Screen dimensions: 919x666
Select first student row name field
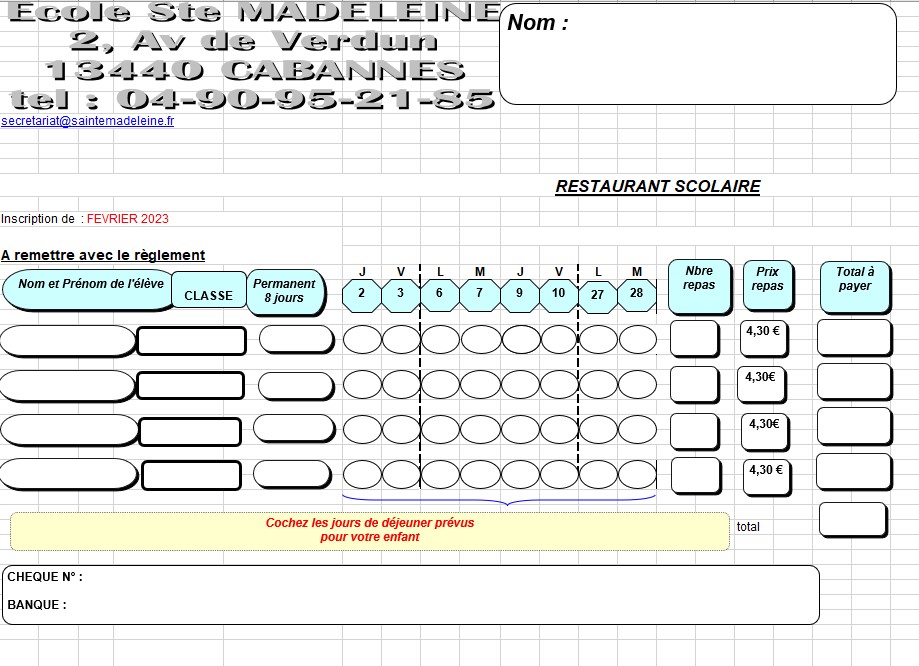click(68, 341)
